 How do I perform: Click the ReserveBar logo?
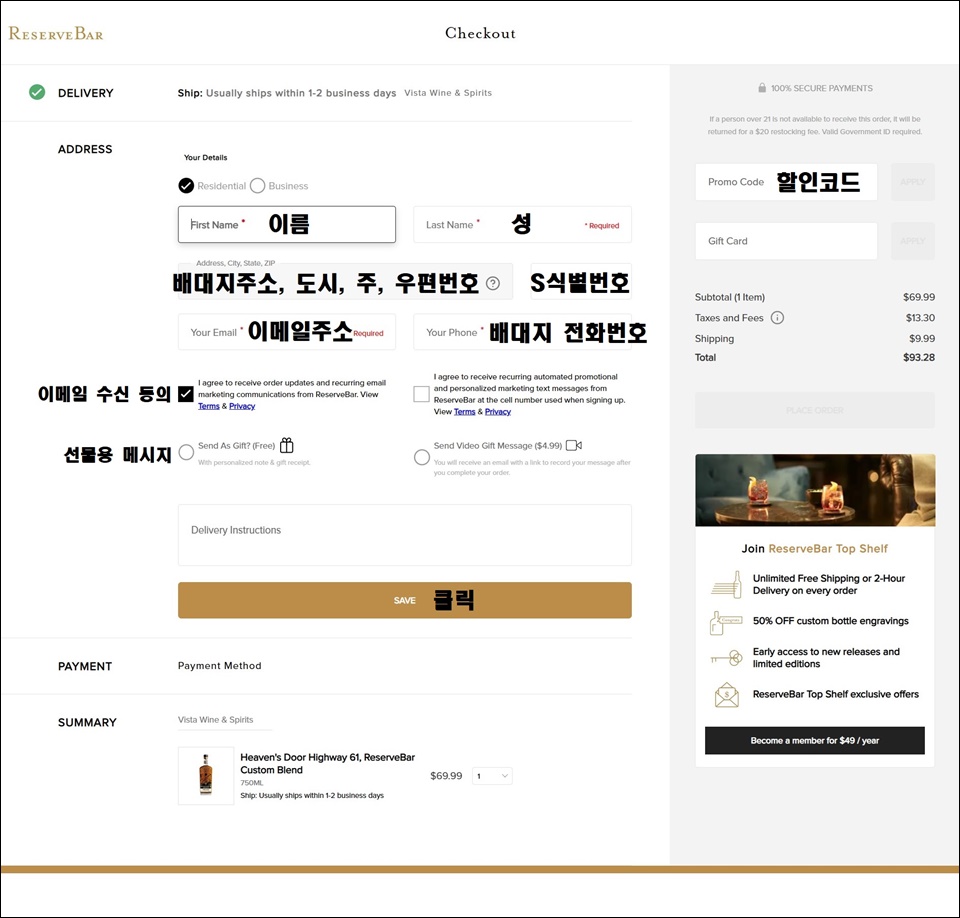[56, 34]
